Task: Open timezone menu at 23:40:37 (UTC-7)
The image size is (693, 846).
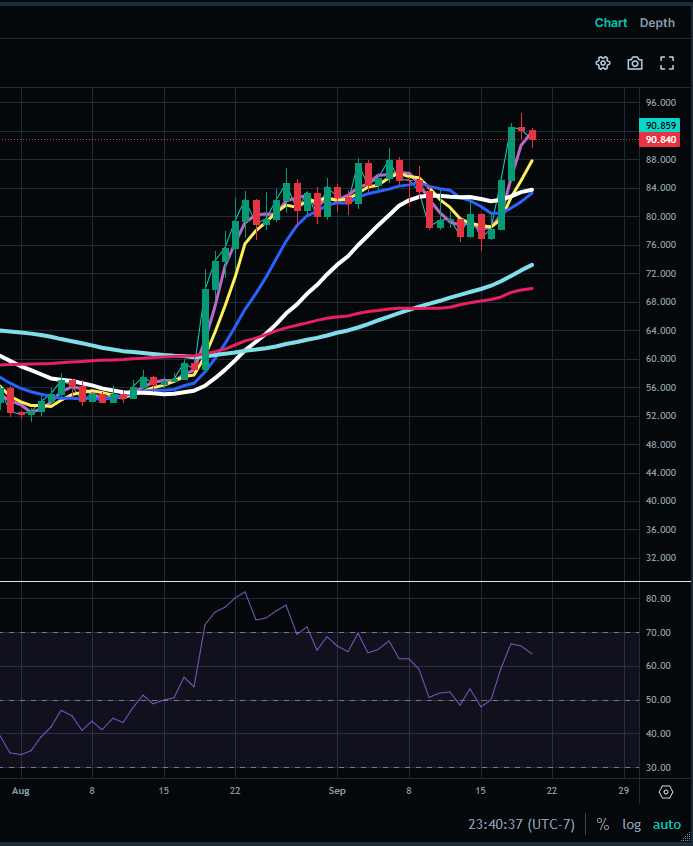Action: tap(521, 824)
